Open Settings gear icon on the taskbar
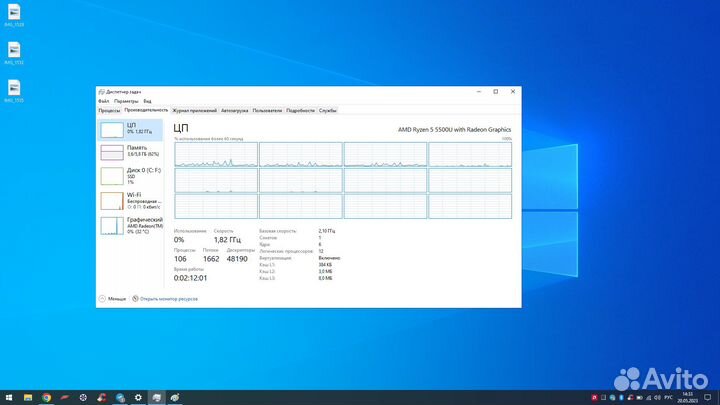The height and width of the screenshot is (405, 720). tap(138, 397)
